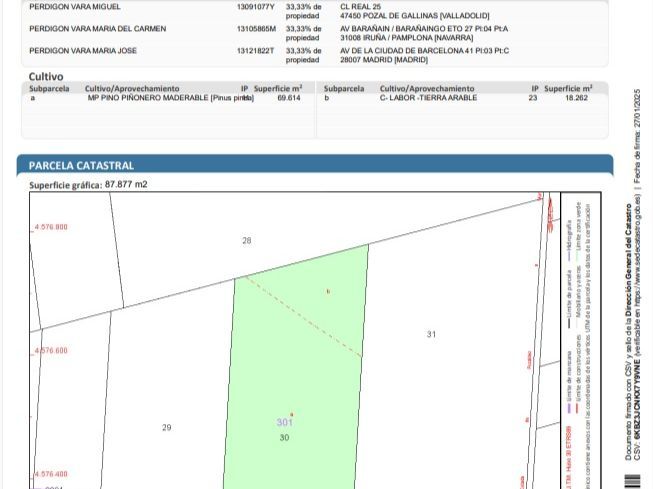Click parcel number 31 on the map
Screen dimensions: 653x489
pos(431,334)
